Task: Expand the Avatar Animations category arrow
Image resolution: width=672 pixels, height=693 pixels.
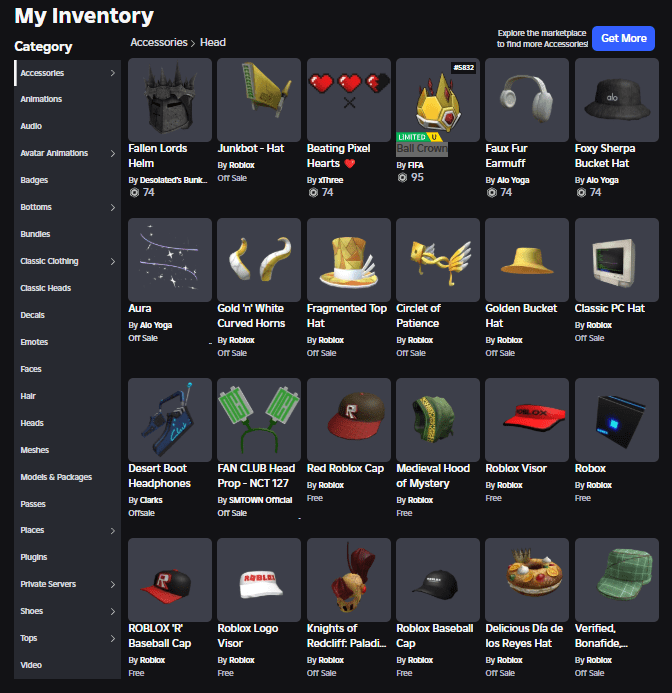Action: pos(113,153)
